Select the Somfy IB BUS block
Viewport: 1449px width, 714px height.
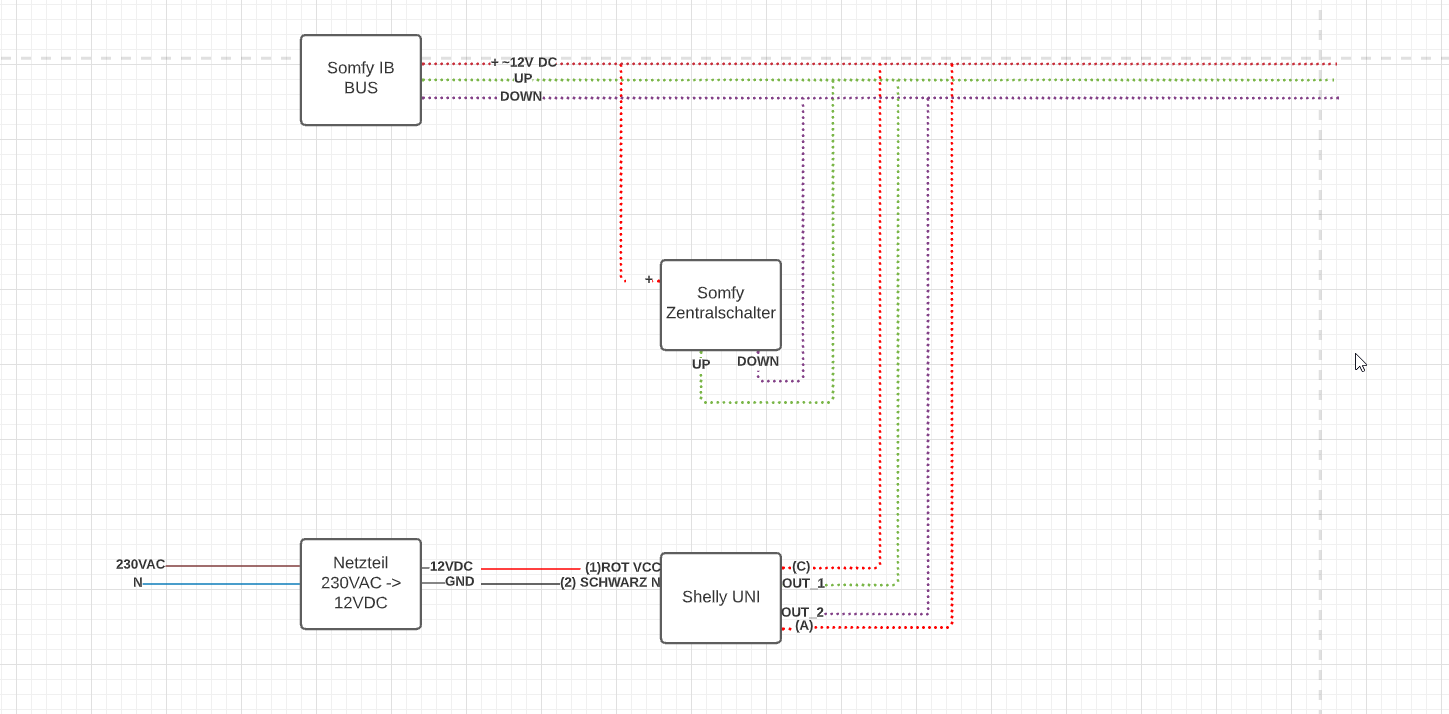click(361, 80)
